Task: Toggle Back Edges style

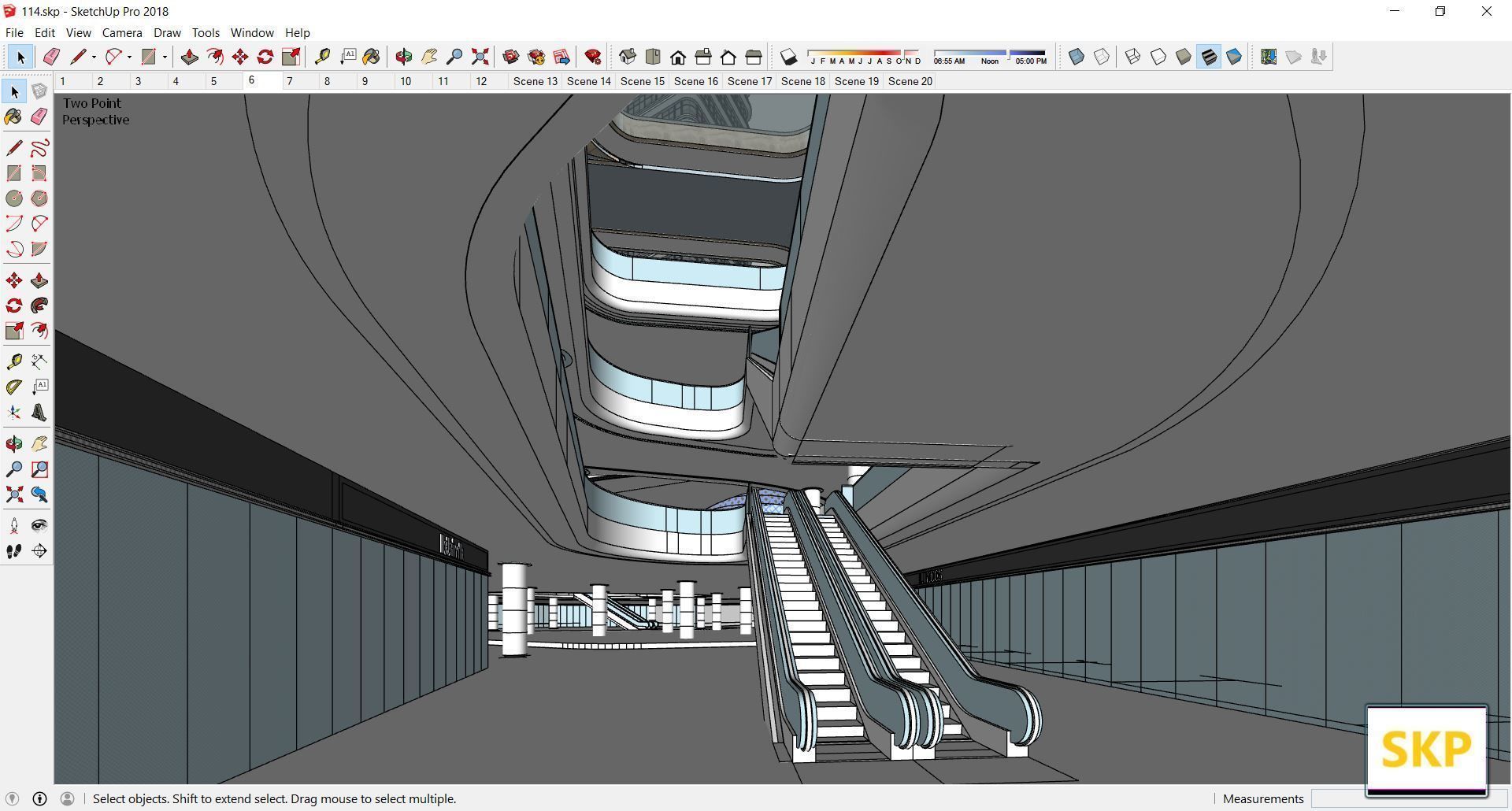Action: point(1102,57)
